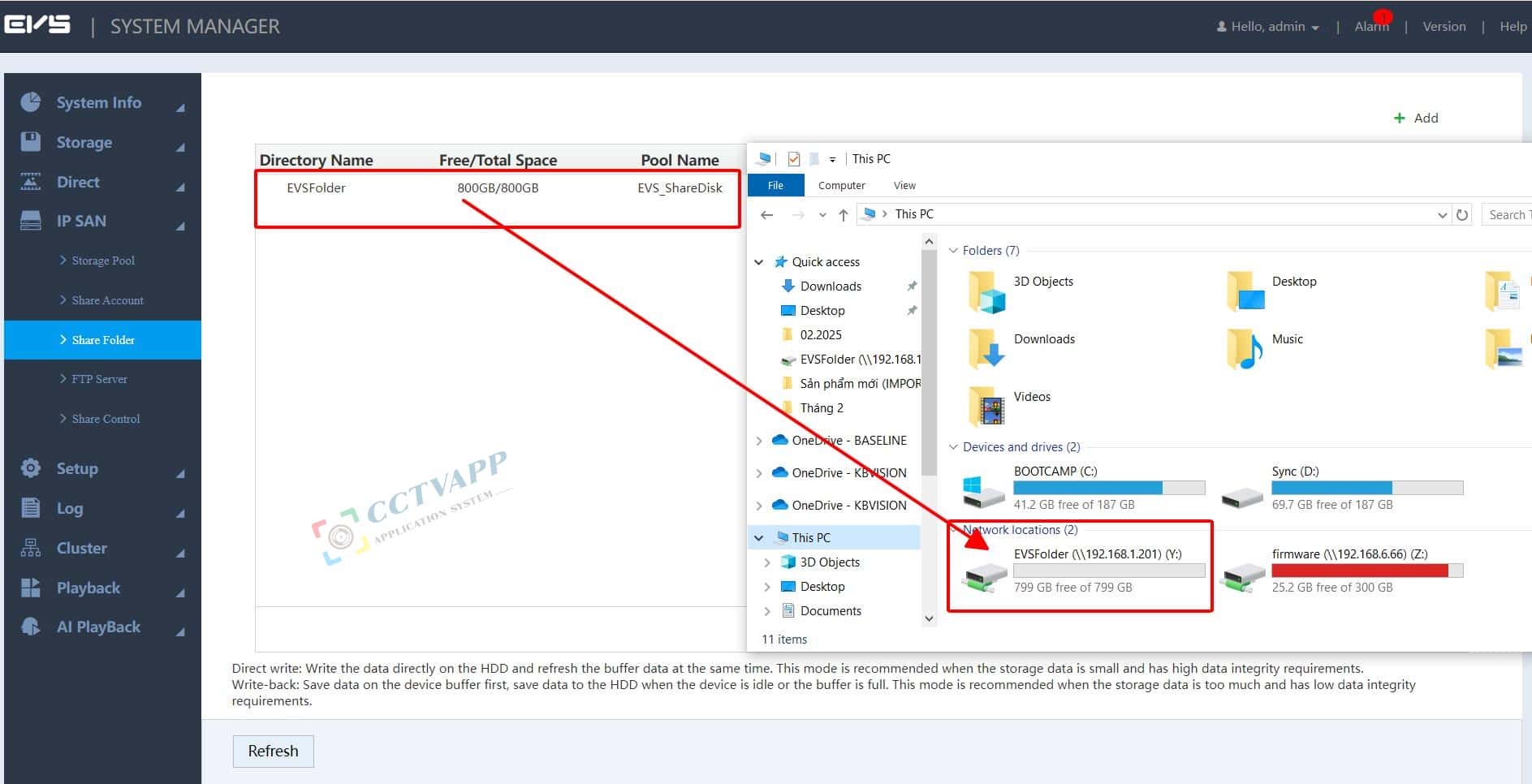Click the Storage disk icon in sidebar
1532x784 pixels.
(x=31, y=142)
